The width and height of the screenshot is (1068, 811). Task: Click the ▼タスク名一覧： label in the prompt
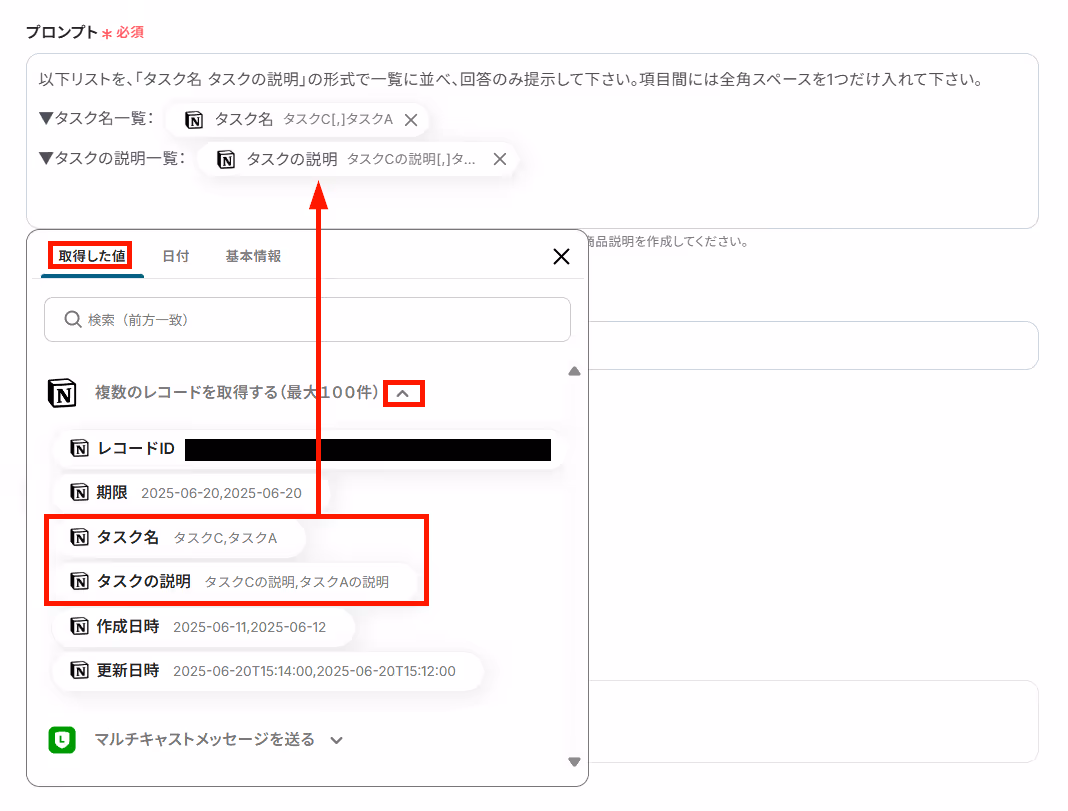(x=96, y=118)
